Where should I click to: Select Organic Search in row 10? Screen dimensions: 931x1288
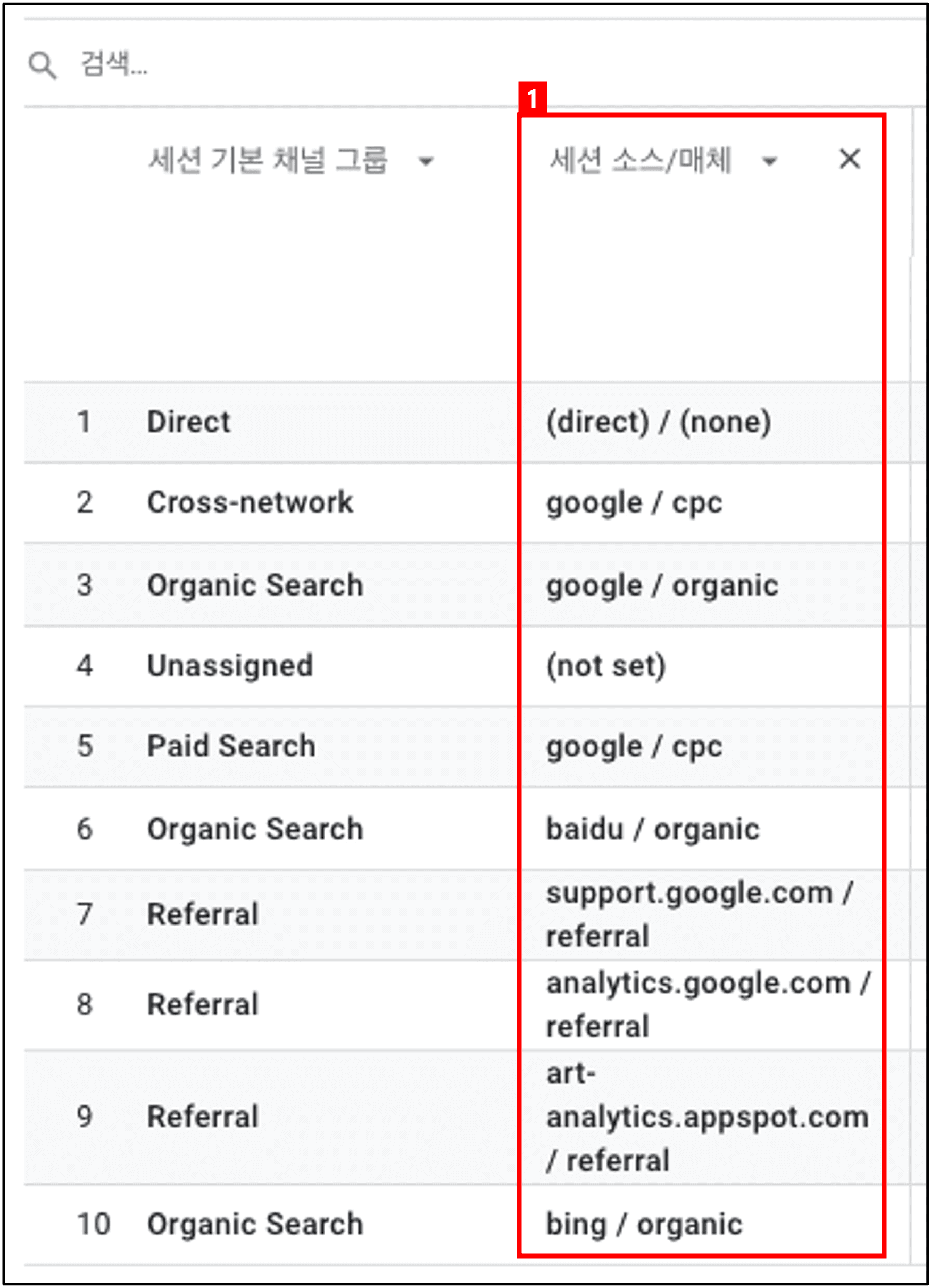255,1224
